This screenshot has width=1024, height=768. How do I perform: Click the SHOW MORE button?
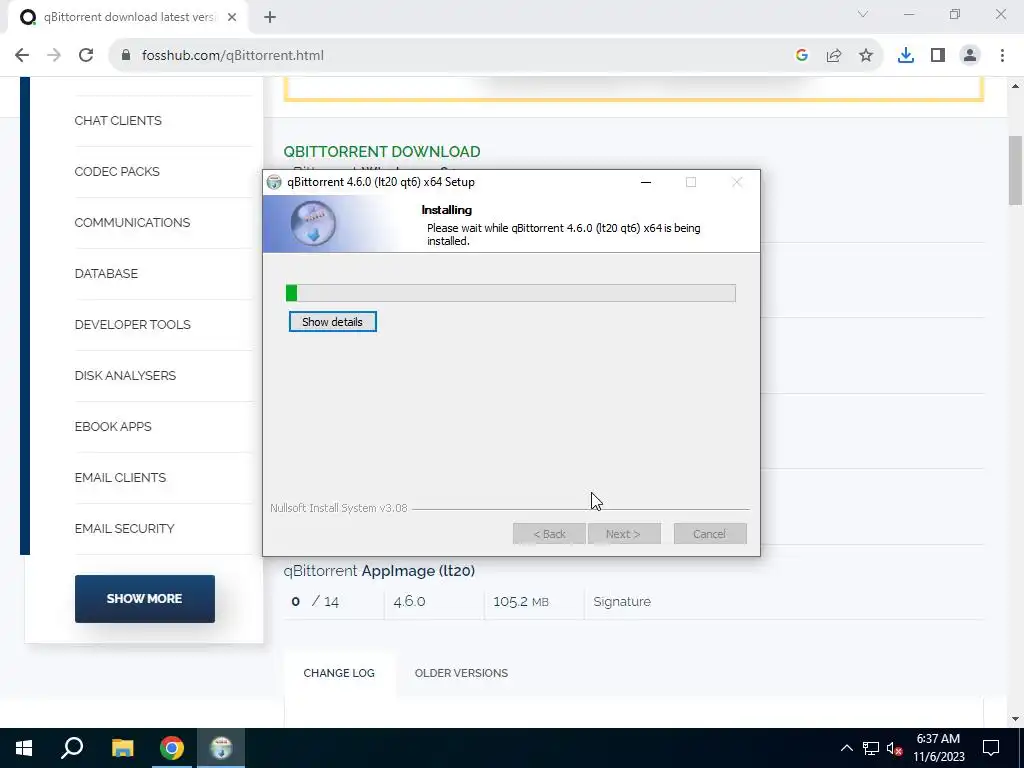click(x=144, y=599)
